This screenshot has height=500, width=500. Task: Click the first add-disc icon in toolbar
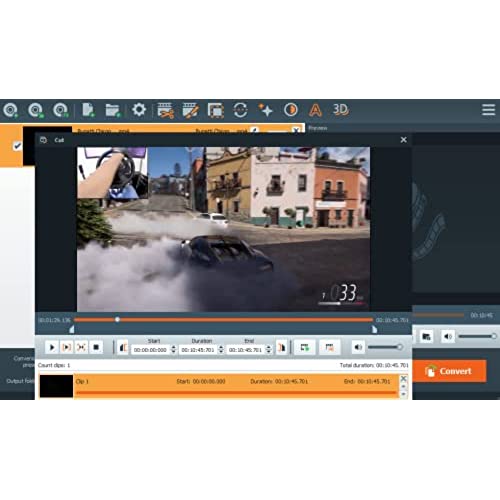click(x=11, y=110)
